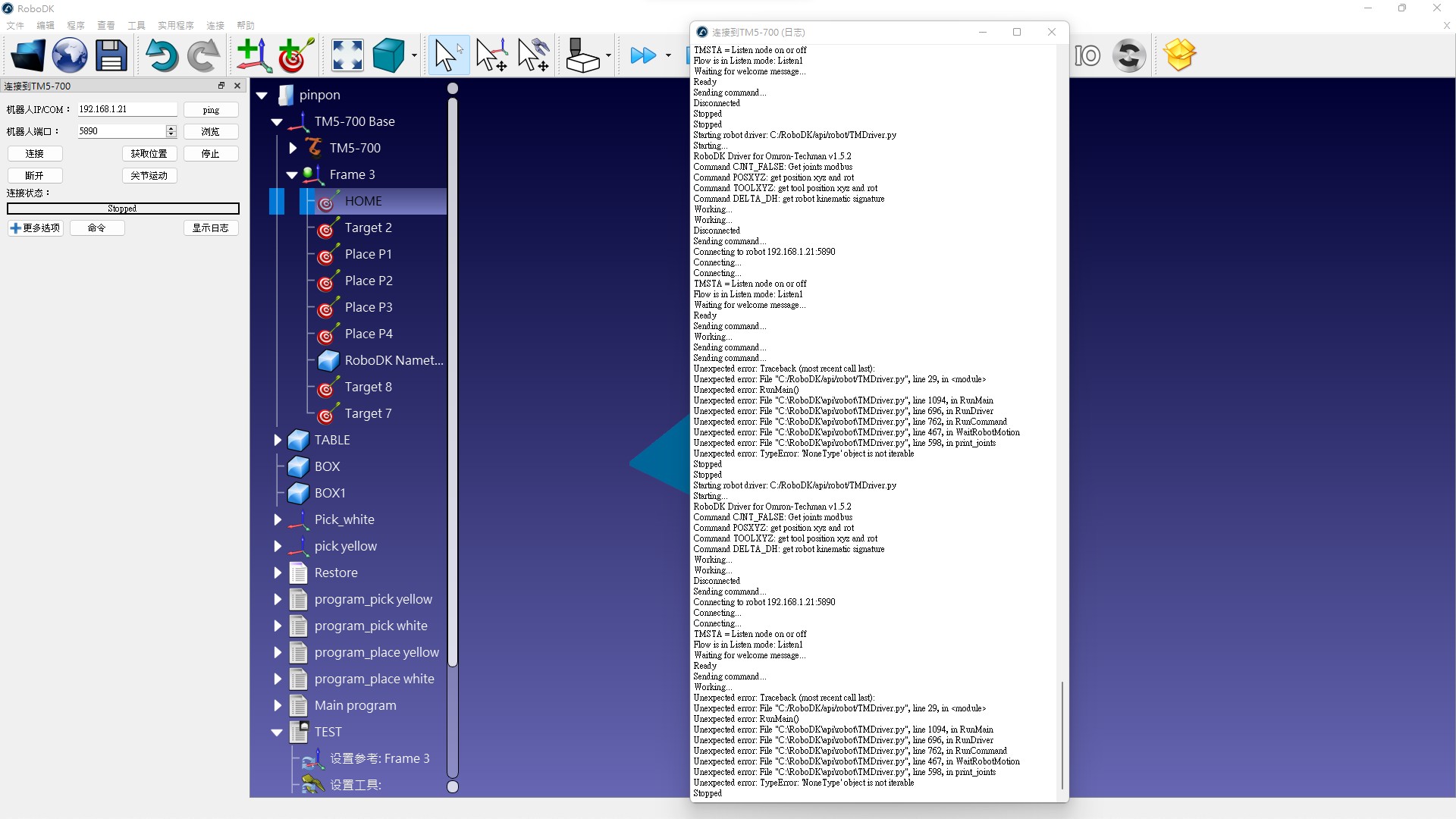
Task: Close the 连接到TM5-700 side panel
Action: coord(237,86)
